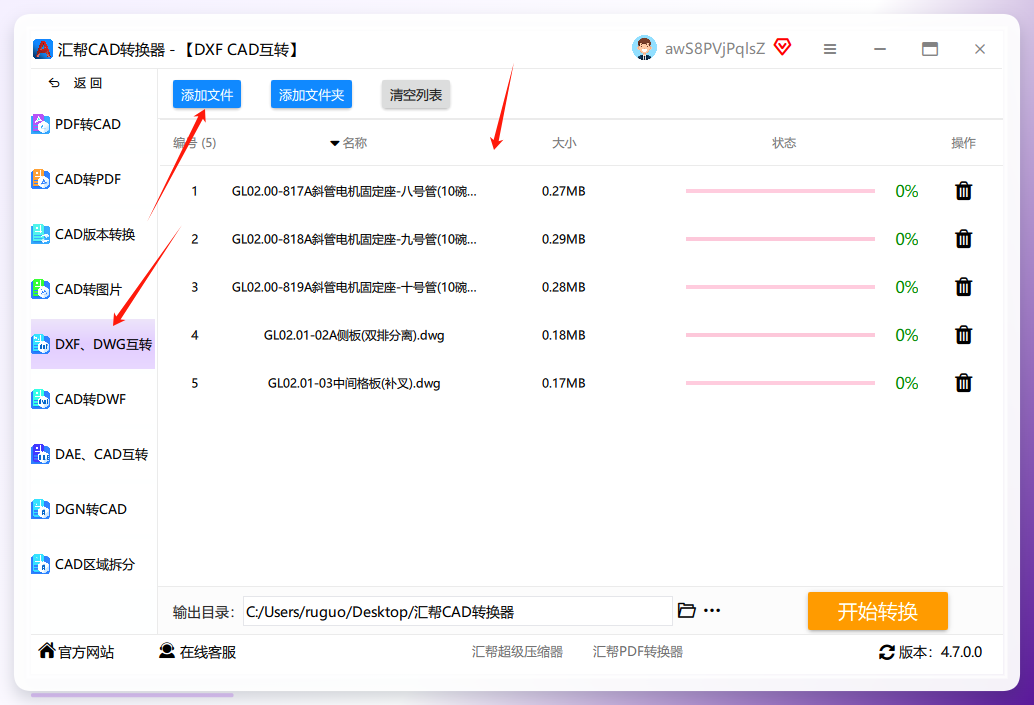Open DAE、CAD互转 mode
This screenshot has height=705, width=1034.
[90, 454]
